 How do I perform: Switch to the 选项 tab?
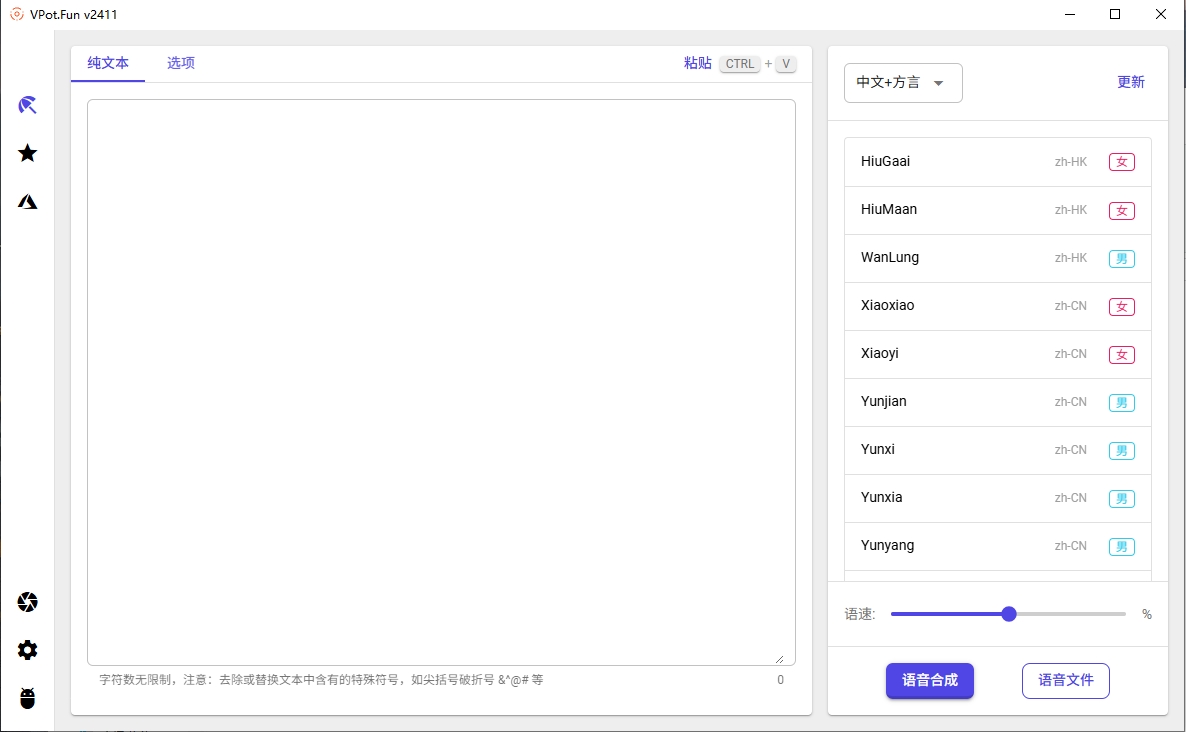tap(181, 62)
